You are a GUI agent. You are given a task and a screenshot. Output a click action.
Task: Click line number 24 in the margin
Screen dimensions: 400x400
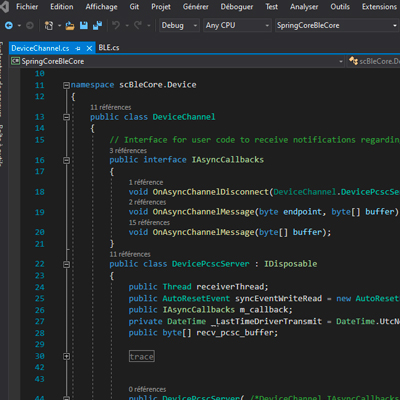[40, 287]
